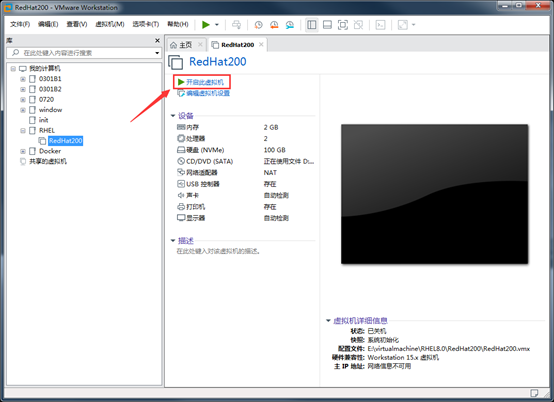Viewport: 554px width, 402px height.
Task: Enter full screen mode icon
Action: click(343, 25)
